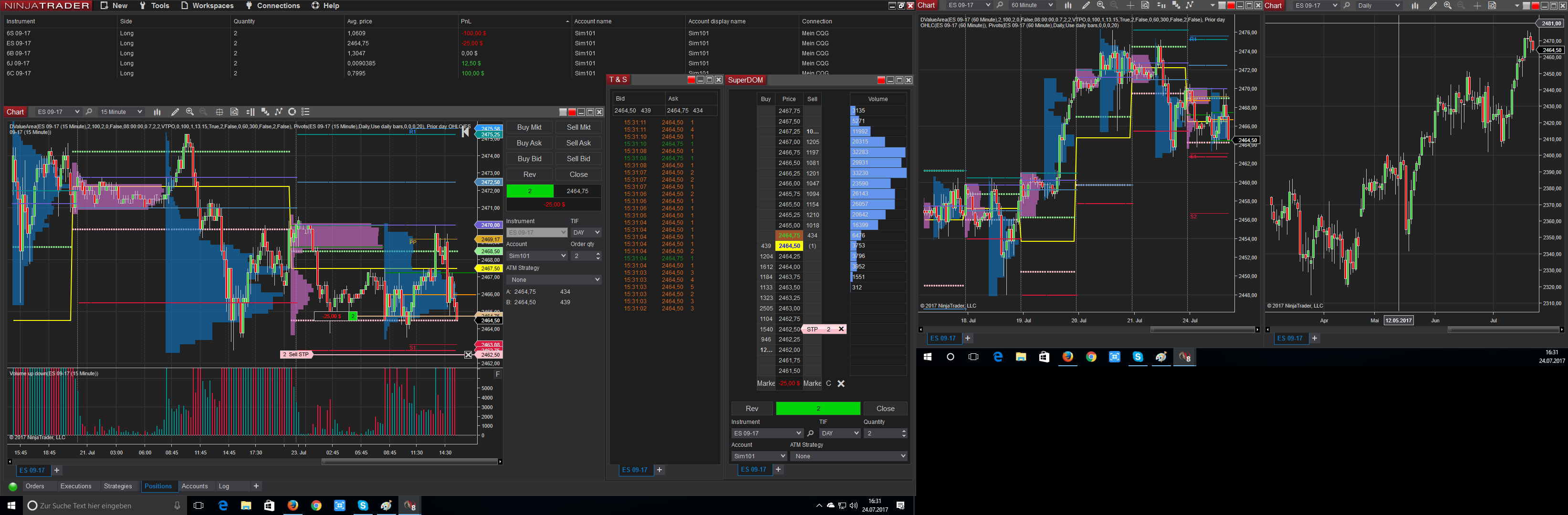
Task: Open Windows Start menu on left monitor
Action: pos(11,505)
